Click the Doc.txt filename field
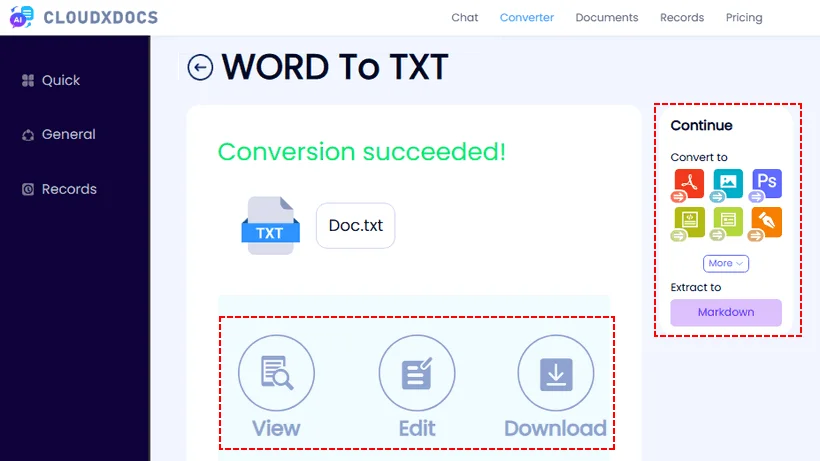The height and width of the screenshot is (461, 820). tap(356, 226)
